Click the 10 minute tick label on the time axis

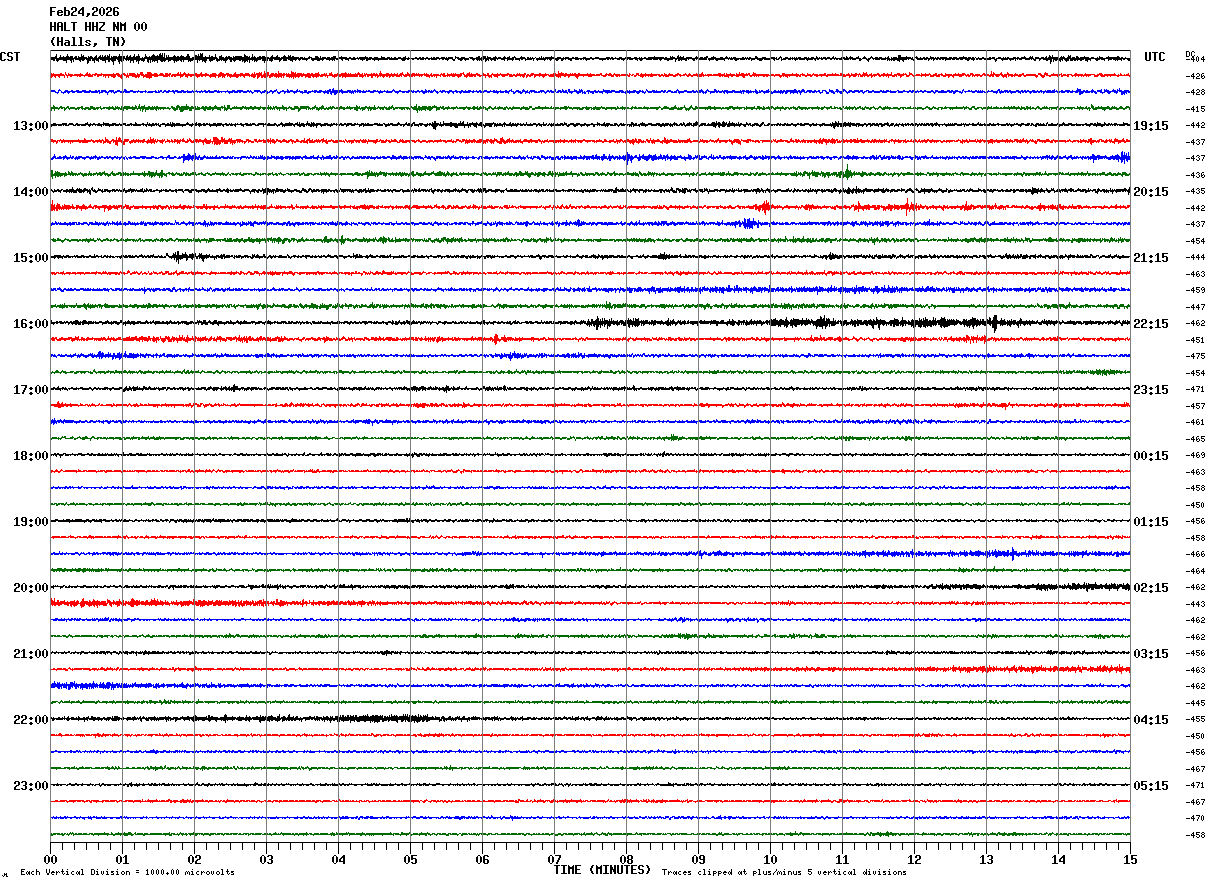coord(770,859)
